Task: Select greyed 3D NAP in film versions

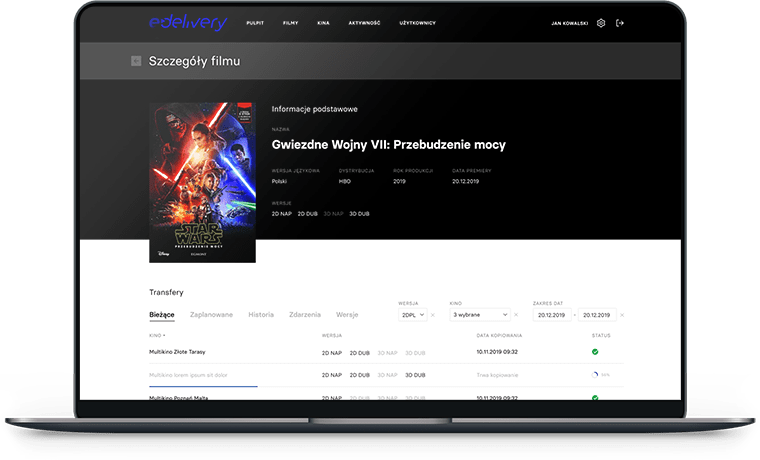Action: 333,214
